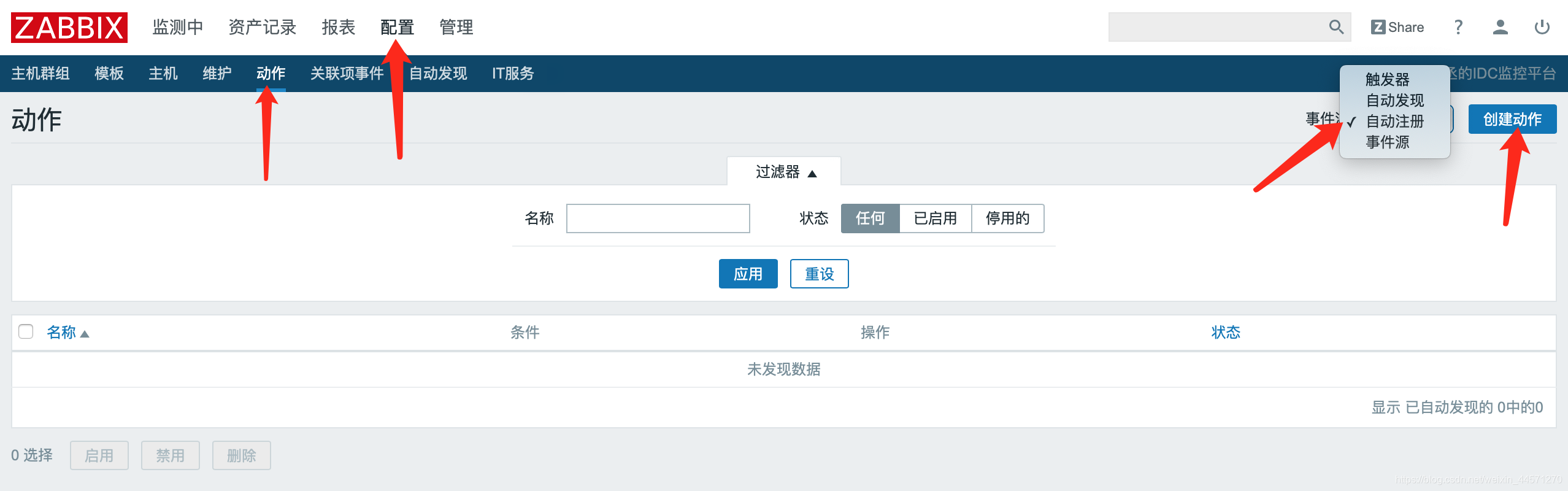Click the power logout icon
Image resolution: width=1568 pixels, height=491 pixels.
click(x=1542, y=27)
